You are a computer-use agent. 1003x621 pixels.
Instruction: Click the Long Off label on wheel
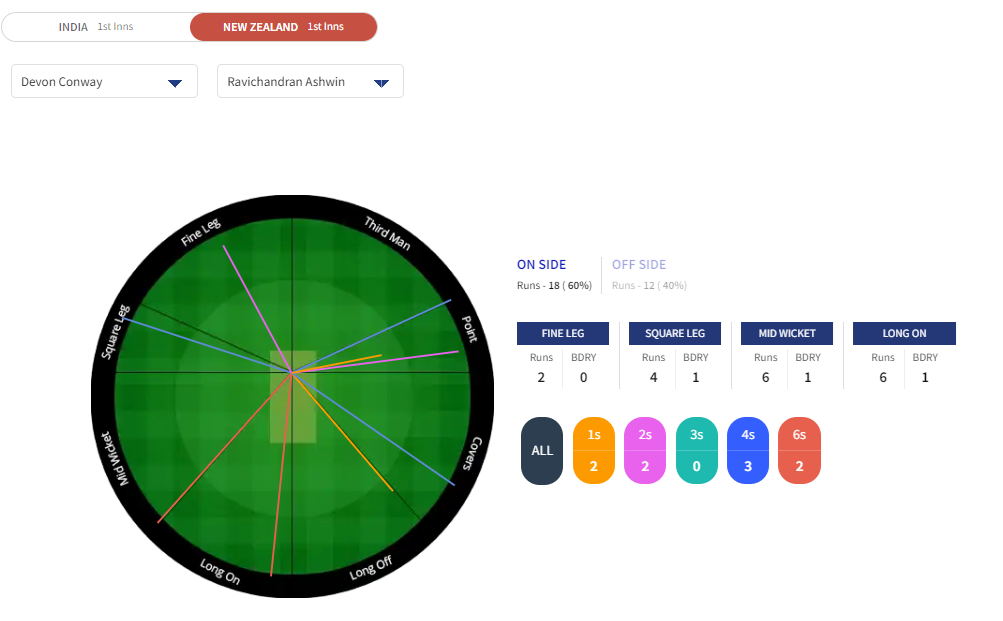coord(370,569)
